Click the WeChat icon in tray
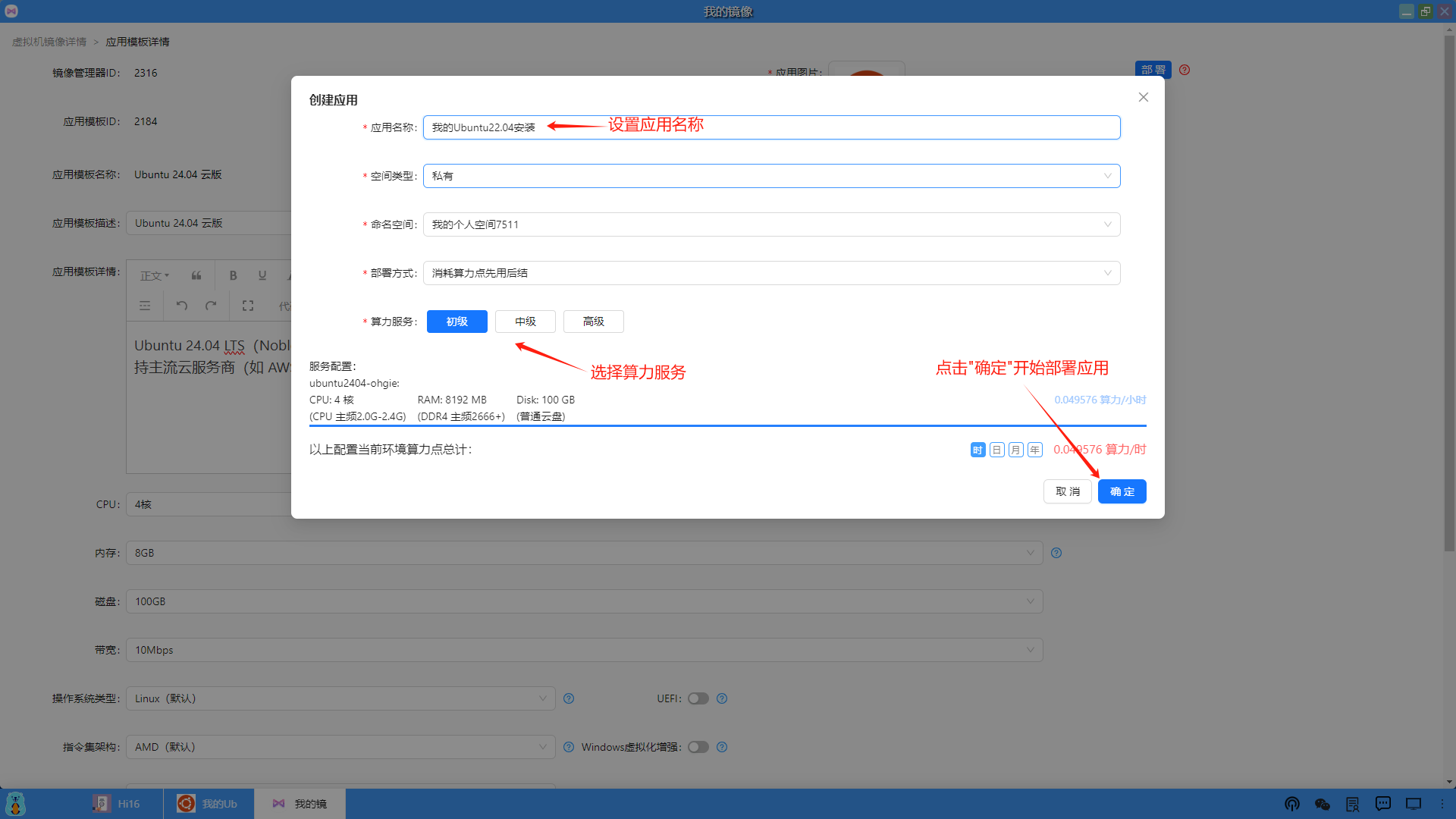The image size is (1456, 819). click(1322, 804)
